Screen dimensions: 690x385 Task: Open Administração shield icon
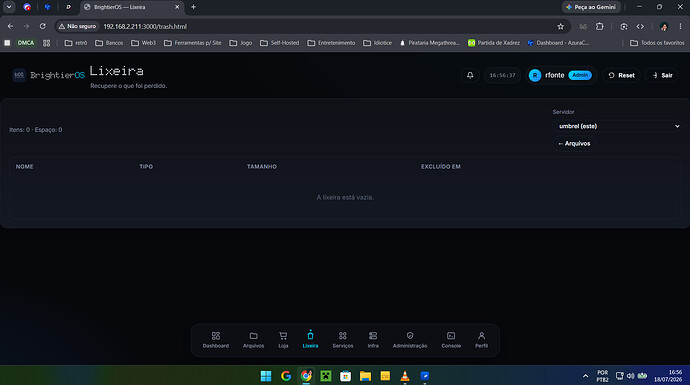tap(410, 340)
